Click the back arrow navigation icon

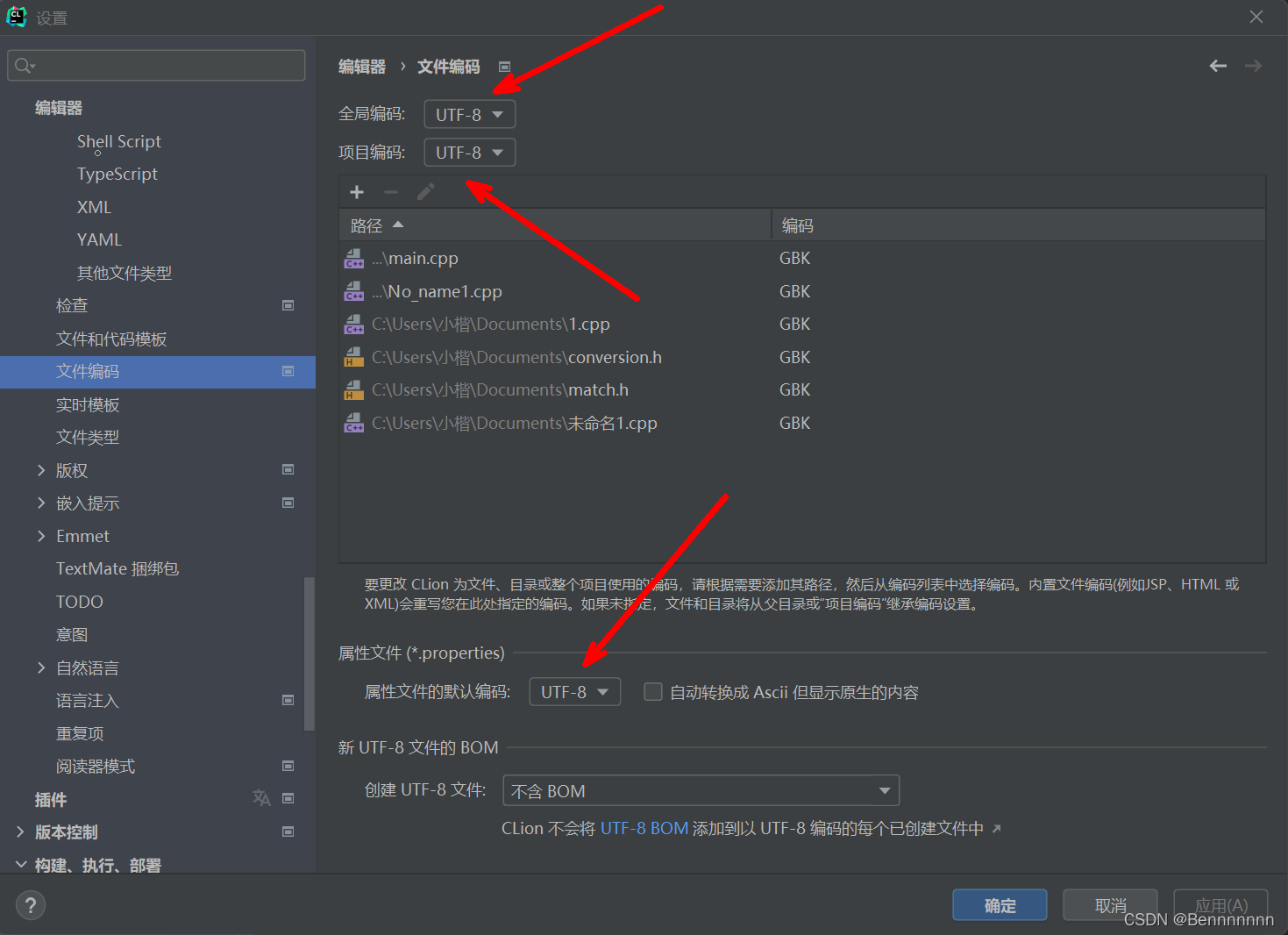(x=1218, y=66)
